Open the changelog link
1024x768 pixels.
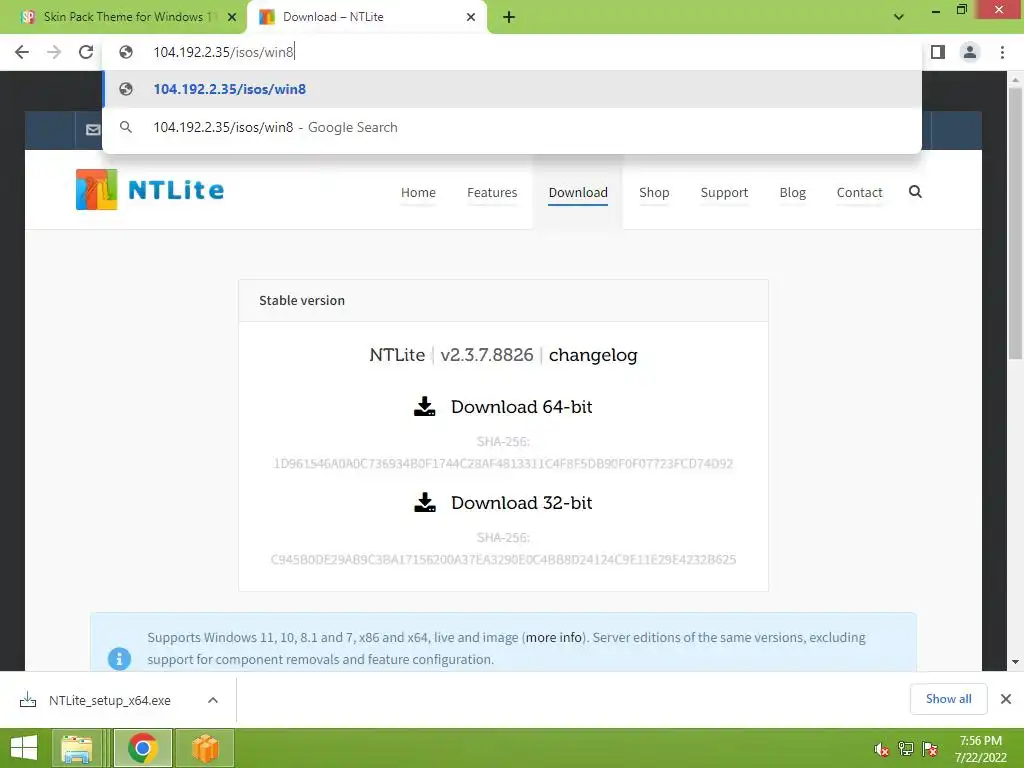click(x=593, y=355)
